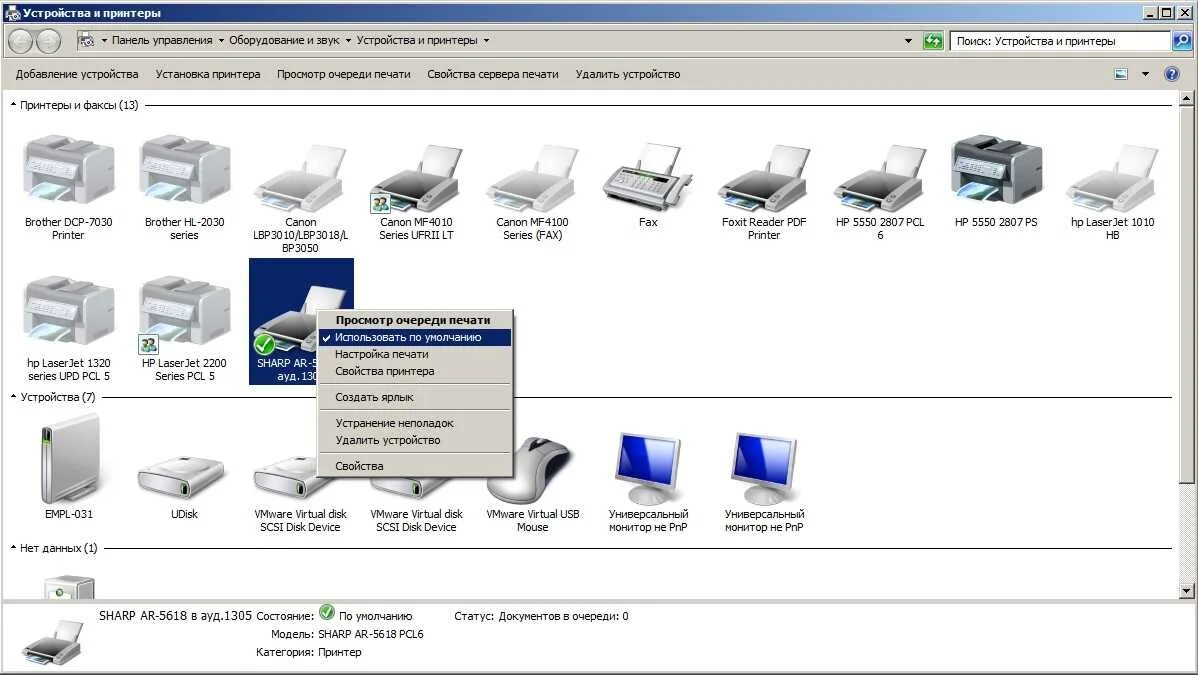Image resolution: width=1198 pixels, height=675 pixels.
Task: Select the HP 5550 2807 PS printer
Action: pos(996,170)
